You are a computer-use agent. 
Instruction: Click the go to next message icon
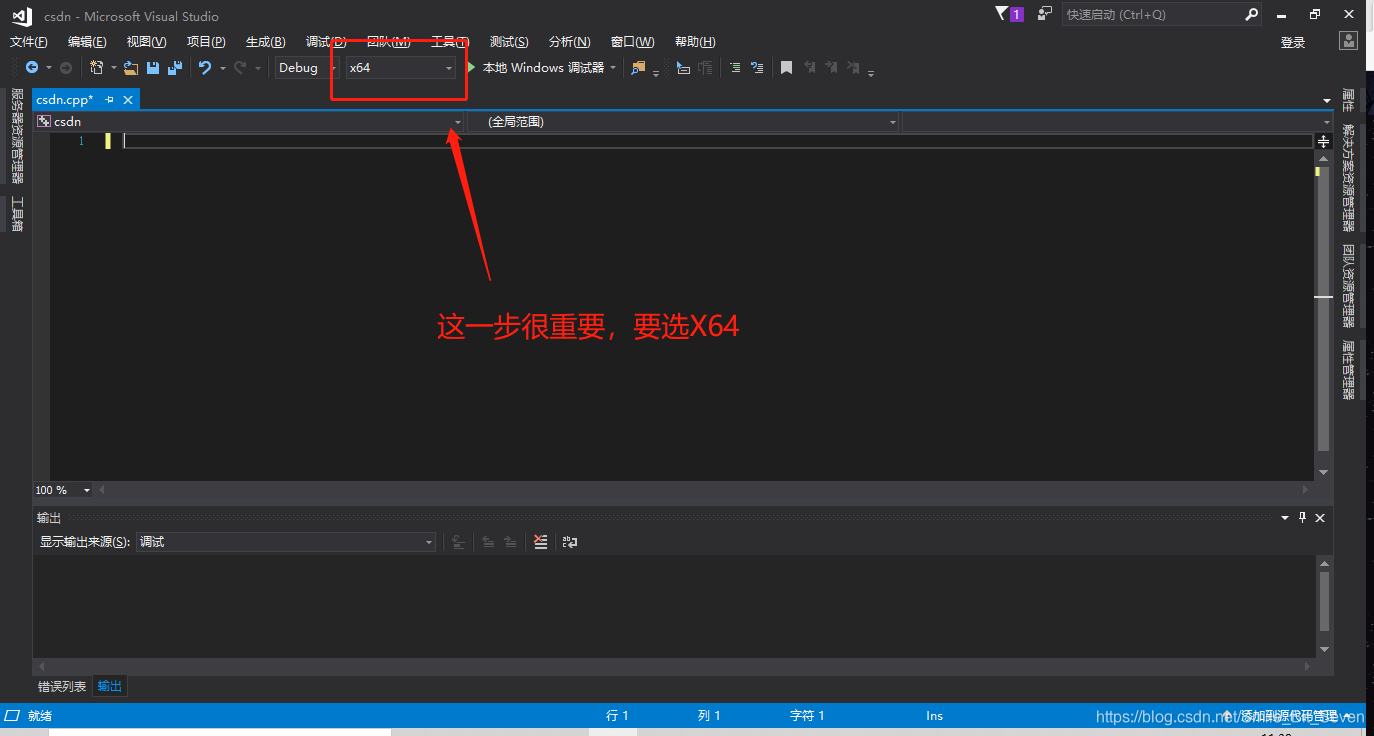pos(510,542)
